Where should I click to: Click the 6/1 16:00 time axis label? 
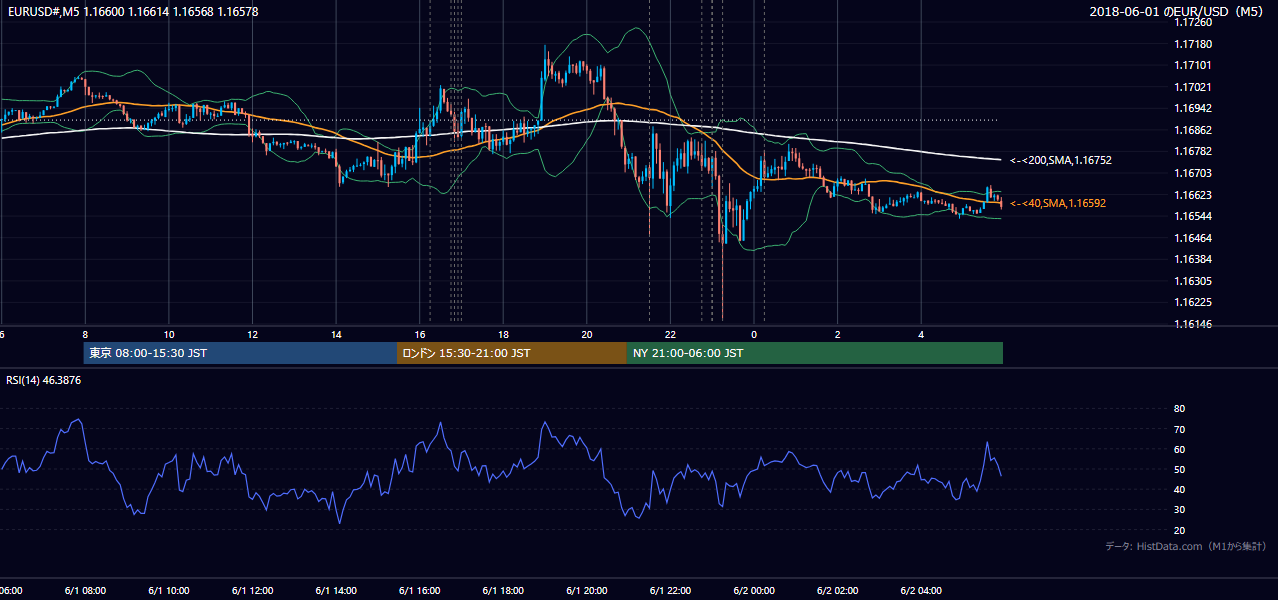[x=419, y=590]
